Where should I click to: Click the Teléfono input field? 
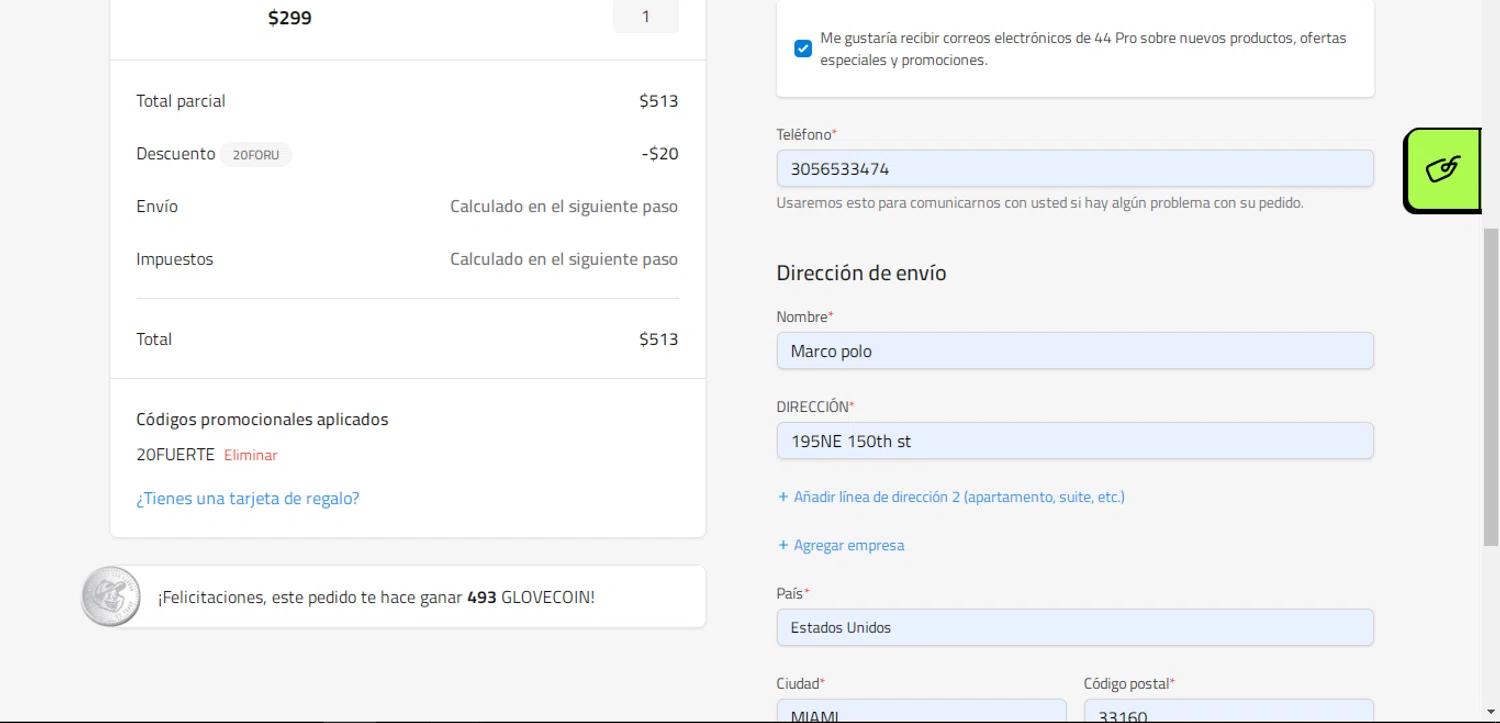point(1075,169)
